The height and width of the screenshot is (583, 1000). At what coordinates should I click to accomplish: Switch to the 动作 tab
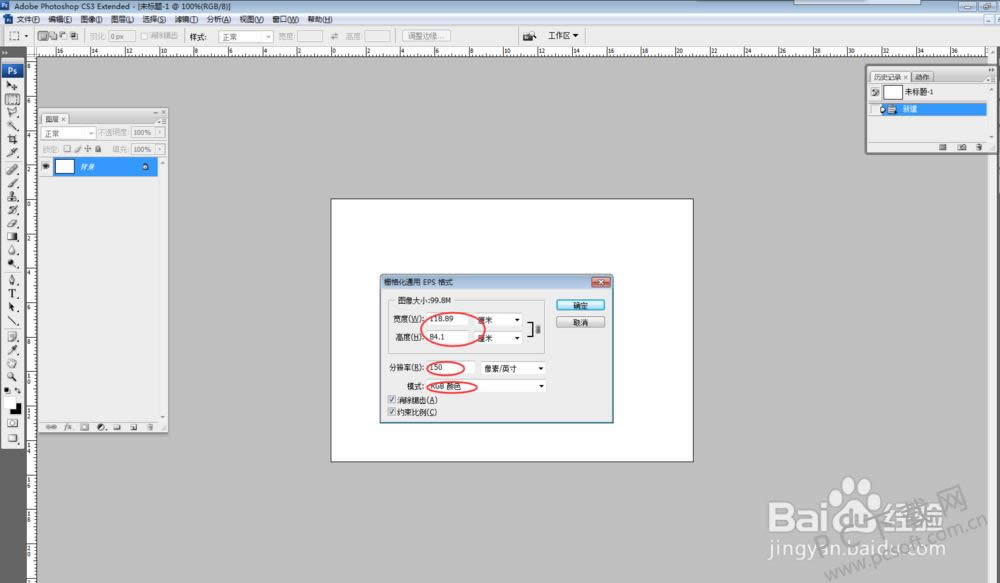pos(921,77)
